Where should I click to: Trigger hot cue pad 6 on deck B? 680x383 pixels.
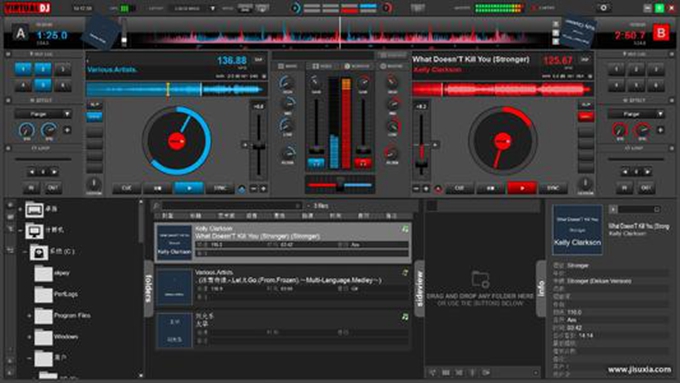coord(656,85)
